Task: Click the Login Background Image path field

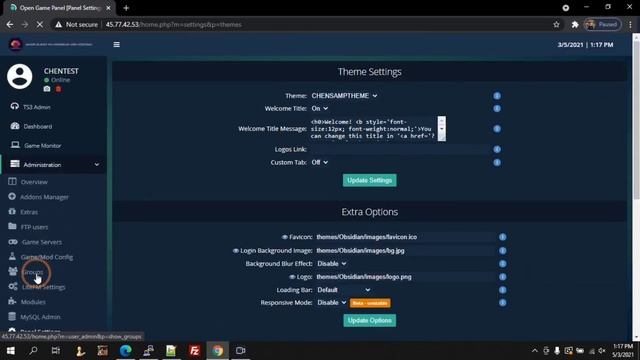Action: coord(405,251)
